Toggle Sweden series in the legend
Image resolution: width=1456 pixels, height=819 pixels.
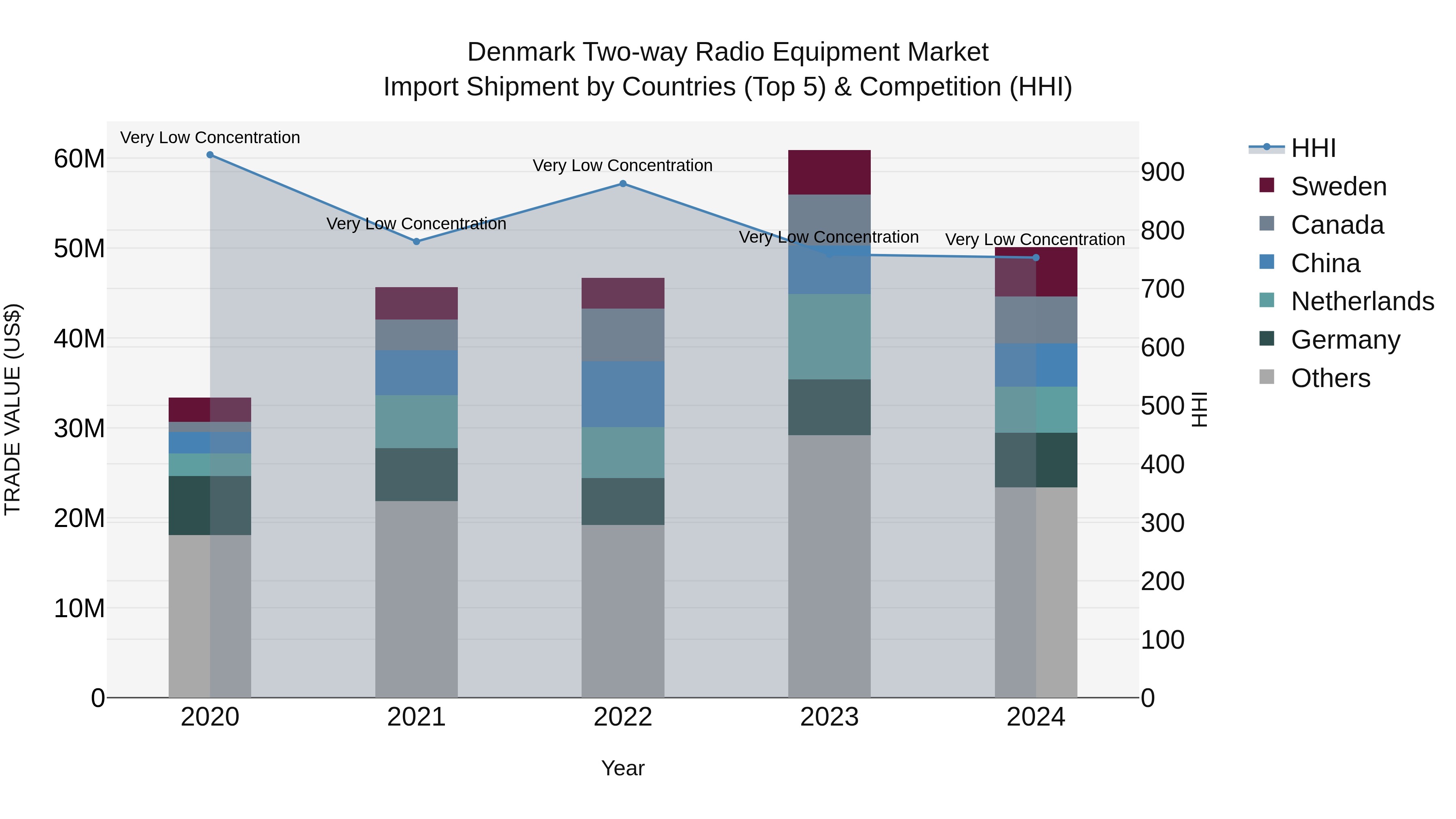1323,186
